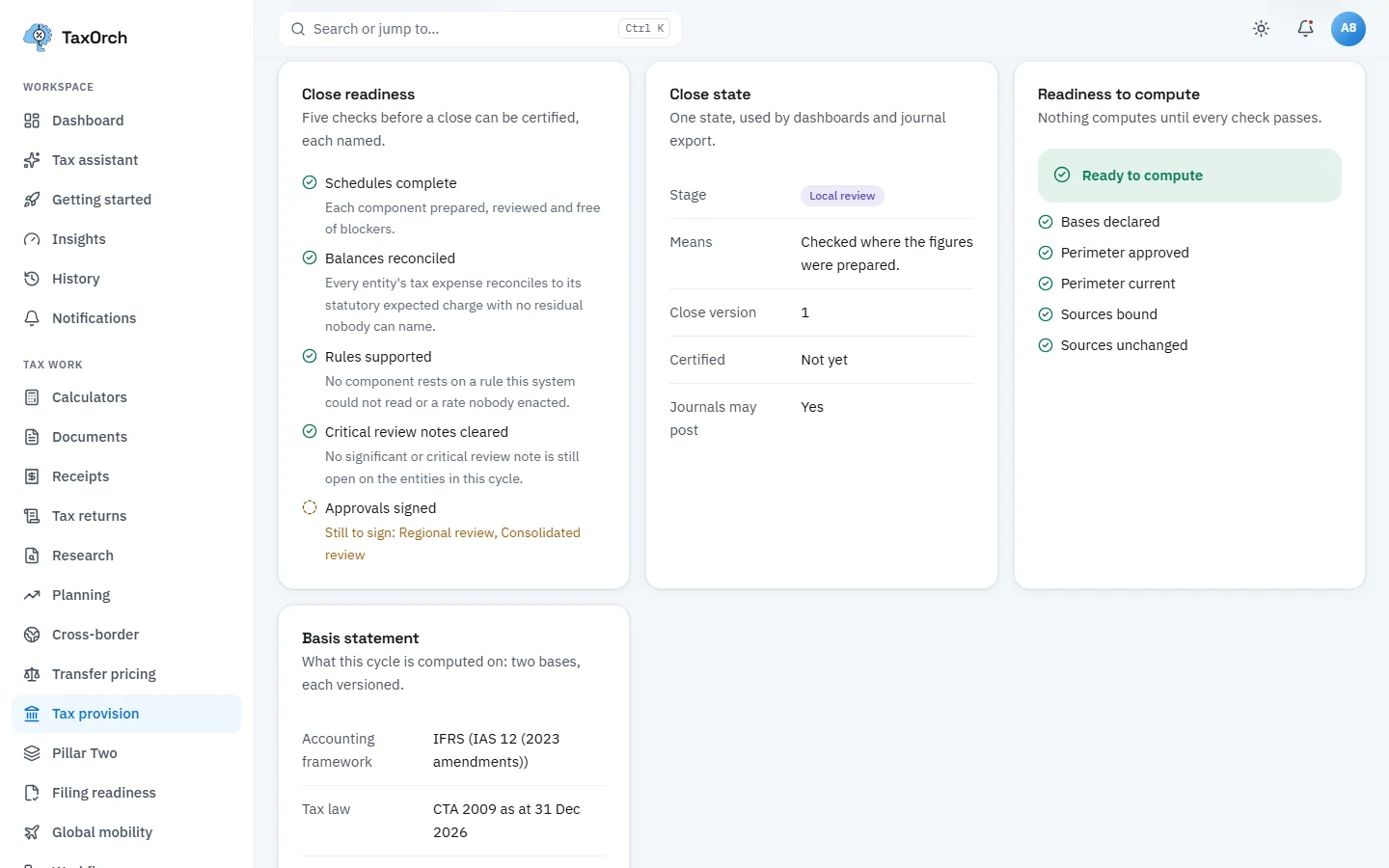This screenshot has height=868, width=1389.
Task: Select Tax provision in the sidebar
Action: [x=126, y=714]
